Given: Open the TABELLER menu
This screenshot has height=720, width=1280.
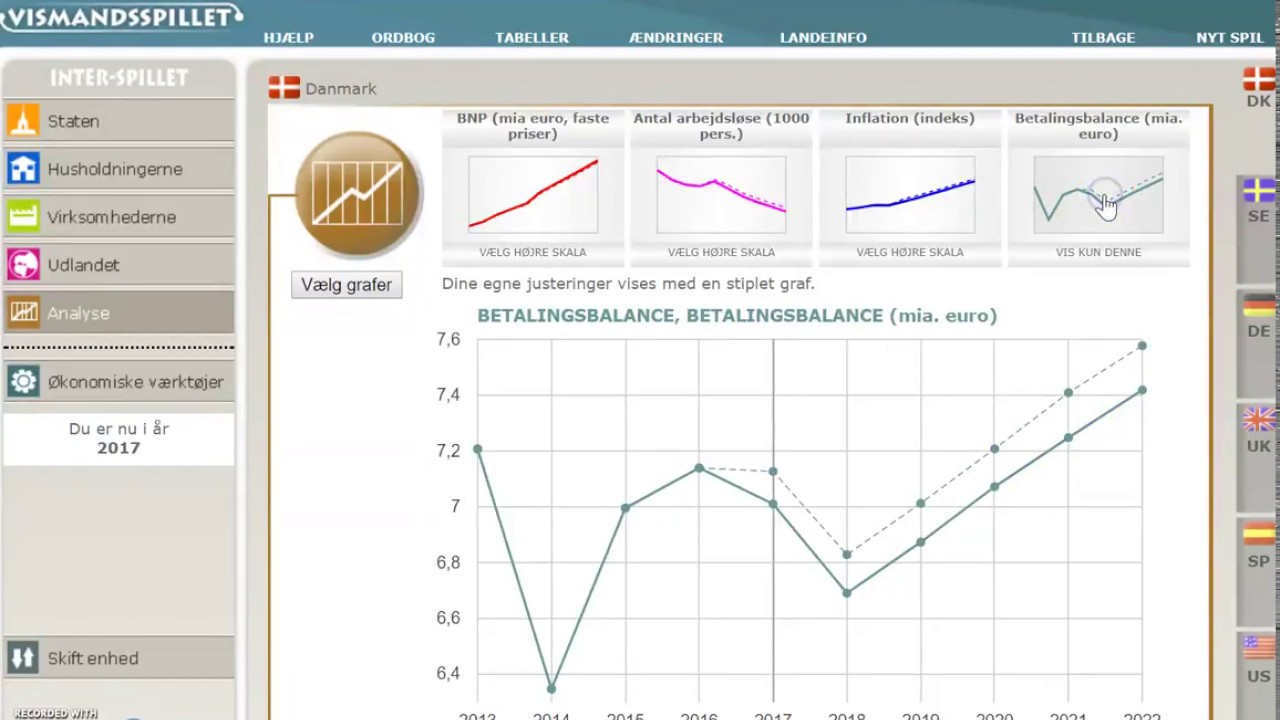Looking at the screenshot, I should 532,38.
